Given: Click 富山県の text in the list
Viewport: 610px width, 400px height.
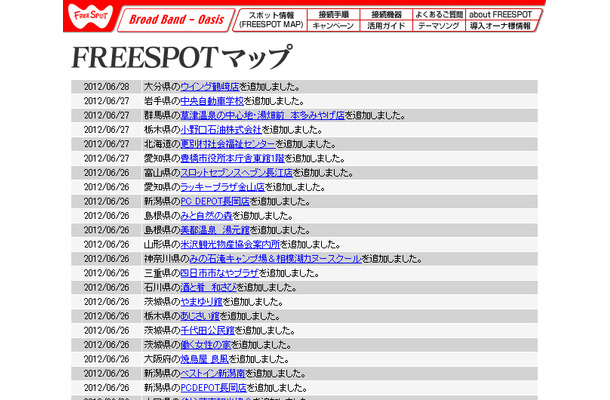Looking at the screenshot, I should tap(162, 173).
